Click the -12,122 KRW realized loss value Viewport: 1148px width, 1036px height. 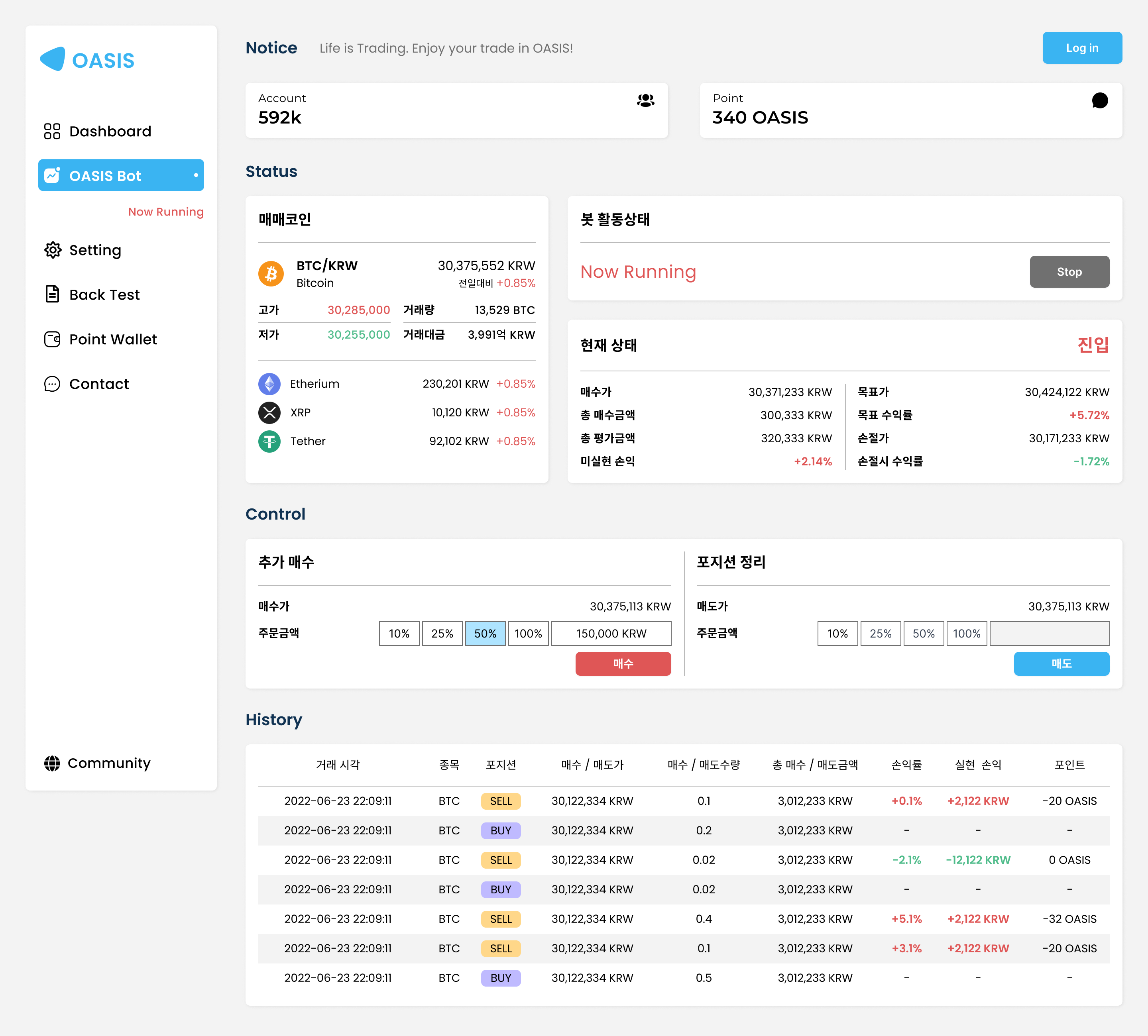point(978,860)
